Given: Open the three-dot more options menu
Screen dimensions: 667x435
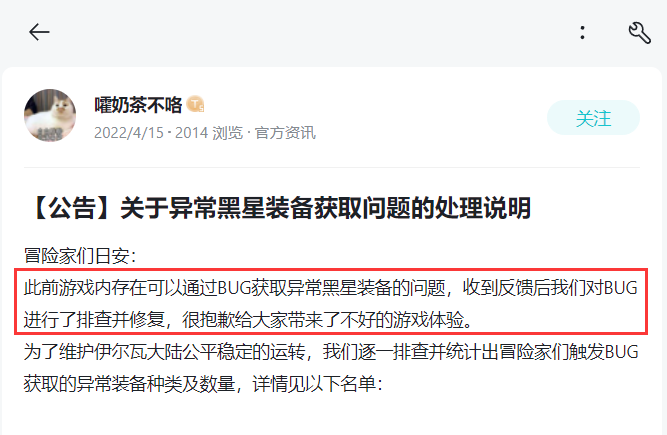Looking at the screenshot, I should pyautogui.click(x=582, y=32).
